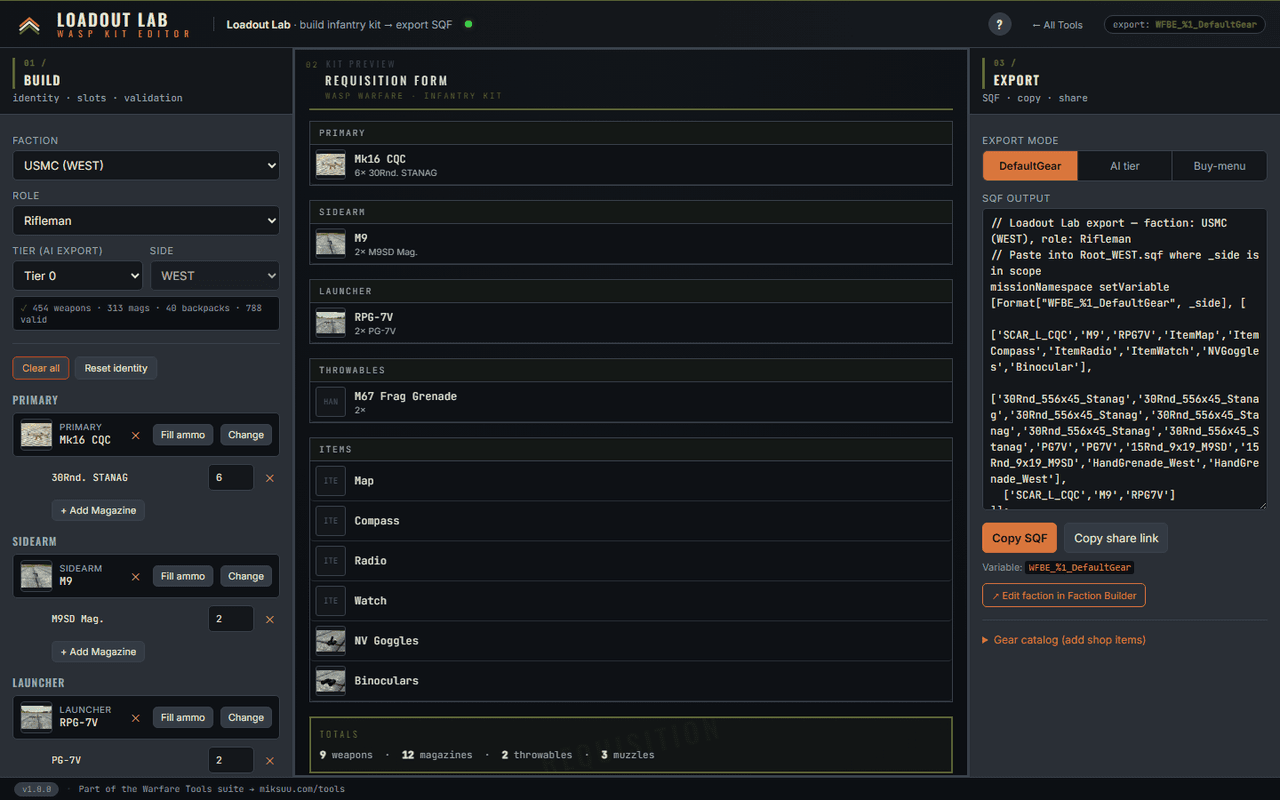Remove the RPG-7V launcher with its X
Viewport: 1280px width, 800px height.
136,717
